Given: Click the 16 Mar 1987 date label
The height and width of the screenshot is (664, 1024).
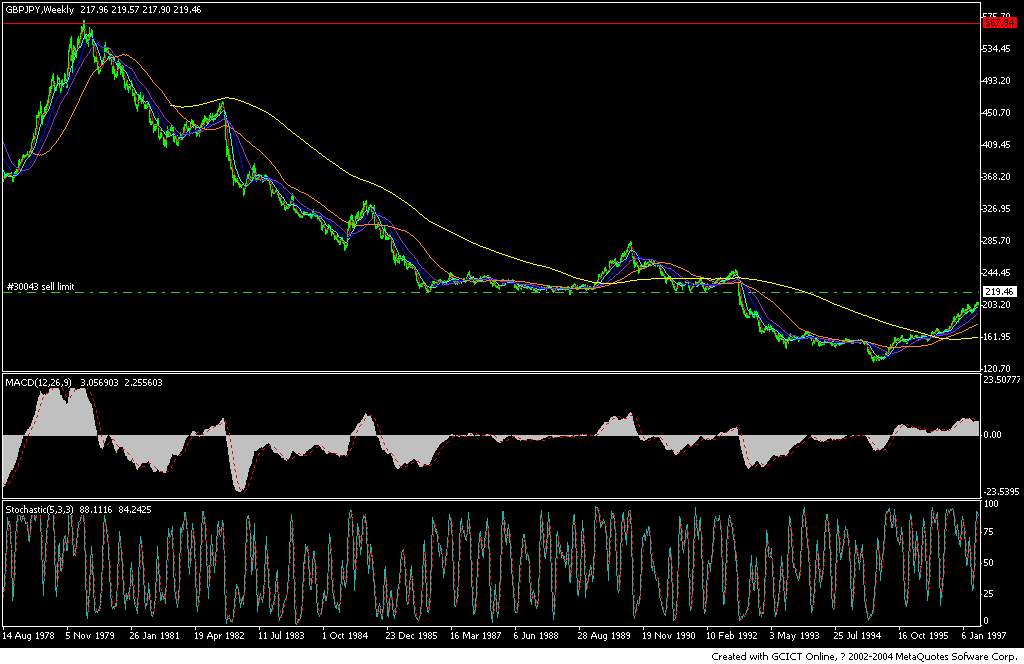Looking at the screenshot, I should click(475, 635).
